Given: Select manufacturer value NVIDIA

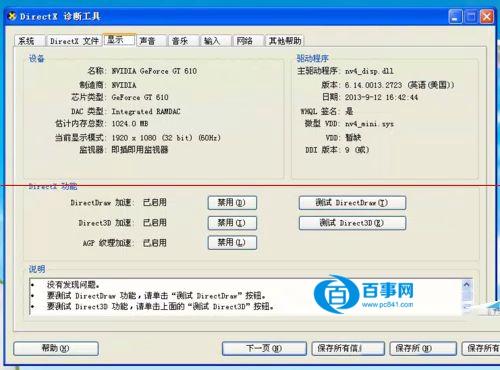Looking at the screenshot, I should pos(124,85).
